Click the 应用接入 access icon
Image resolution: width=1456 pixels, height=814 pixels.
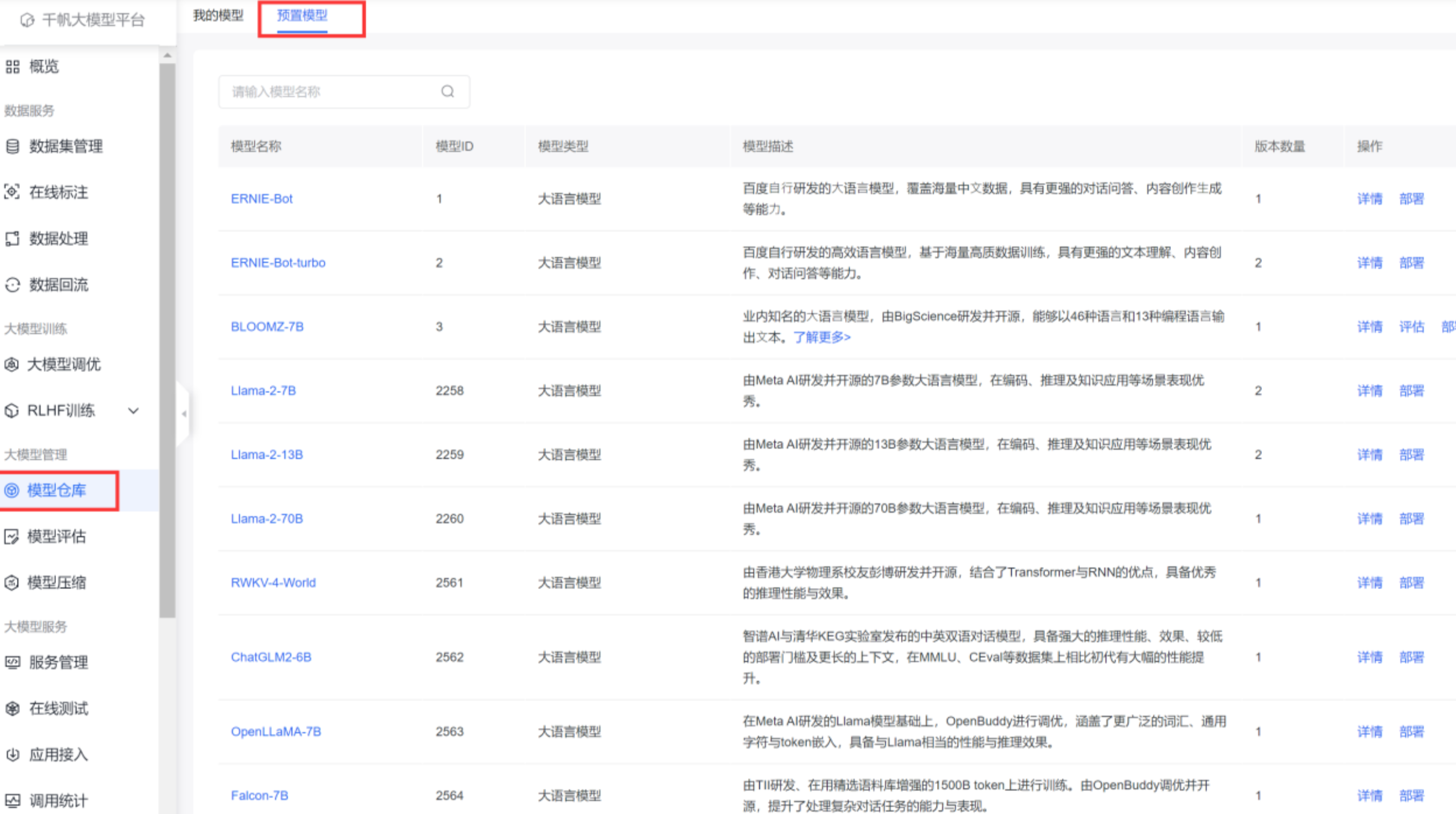tap(13, 754)
